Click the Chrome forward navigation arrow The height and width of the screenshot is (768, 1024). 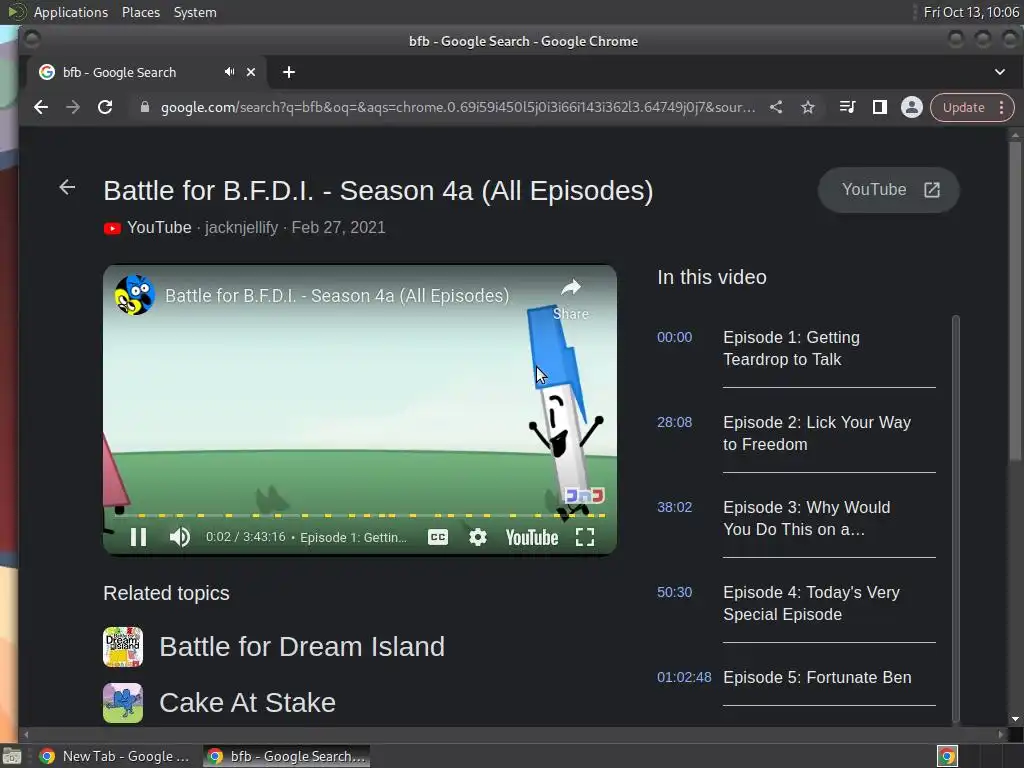[72, 107]
